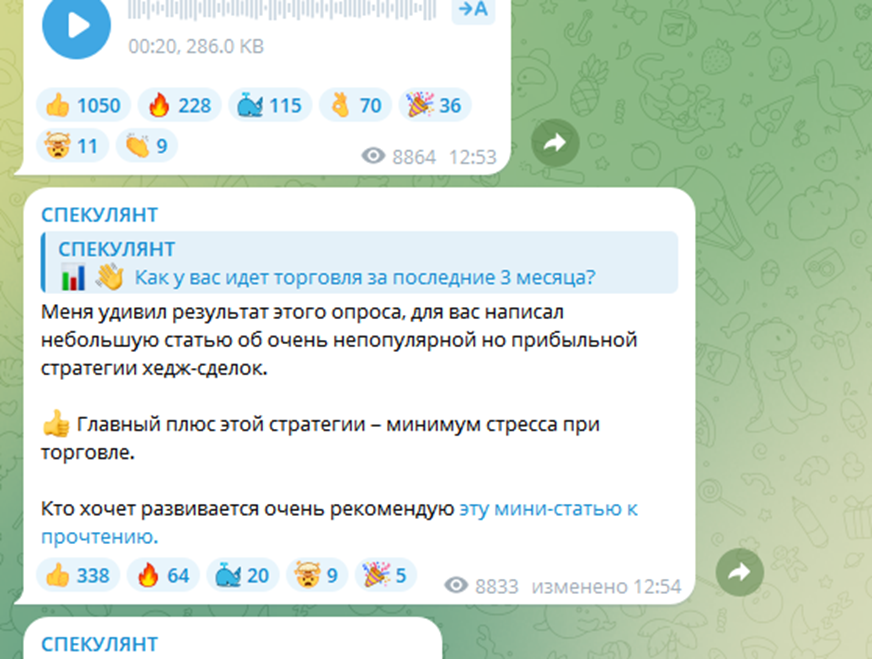Forward the hedge strategy post via share arrow

pyautogui.click(x=740, y=572)
